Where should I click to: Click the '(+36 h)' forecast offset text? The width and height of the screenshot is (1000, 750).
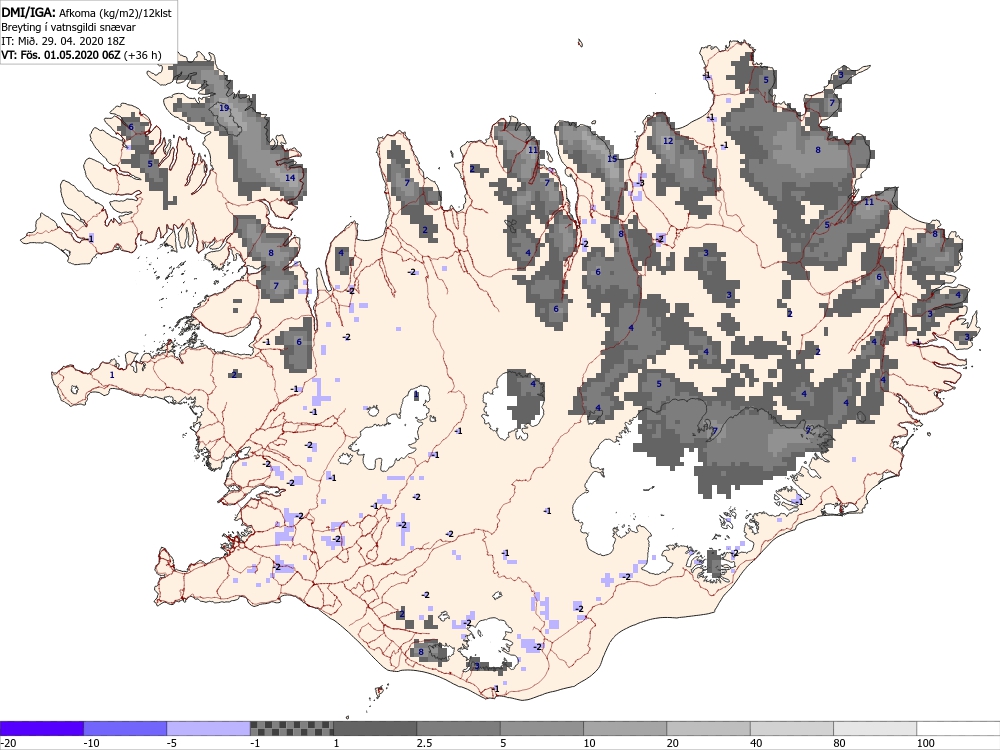pyautogui.click(x=142, y=55)
